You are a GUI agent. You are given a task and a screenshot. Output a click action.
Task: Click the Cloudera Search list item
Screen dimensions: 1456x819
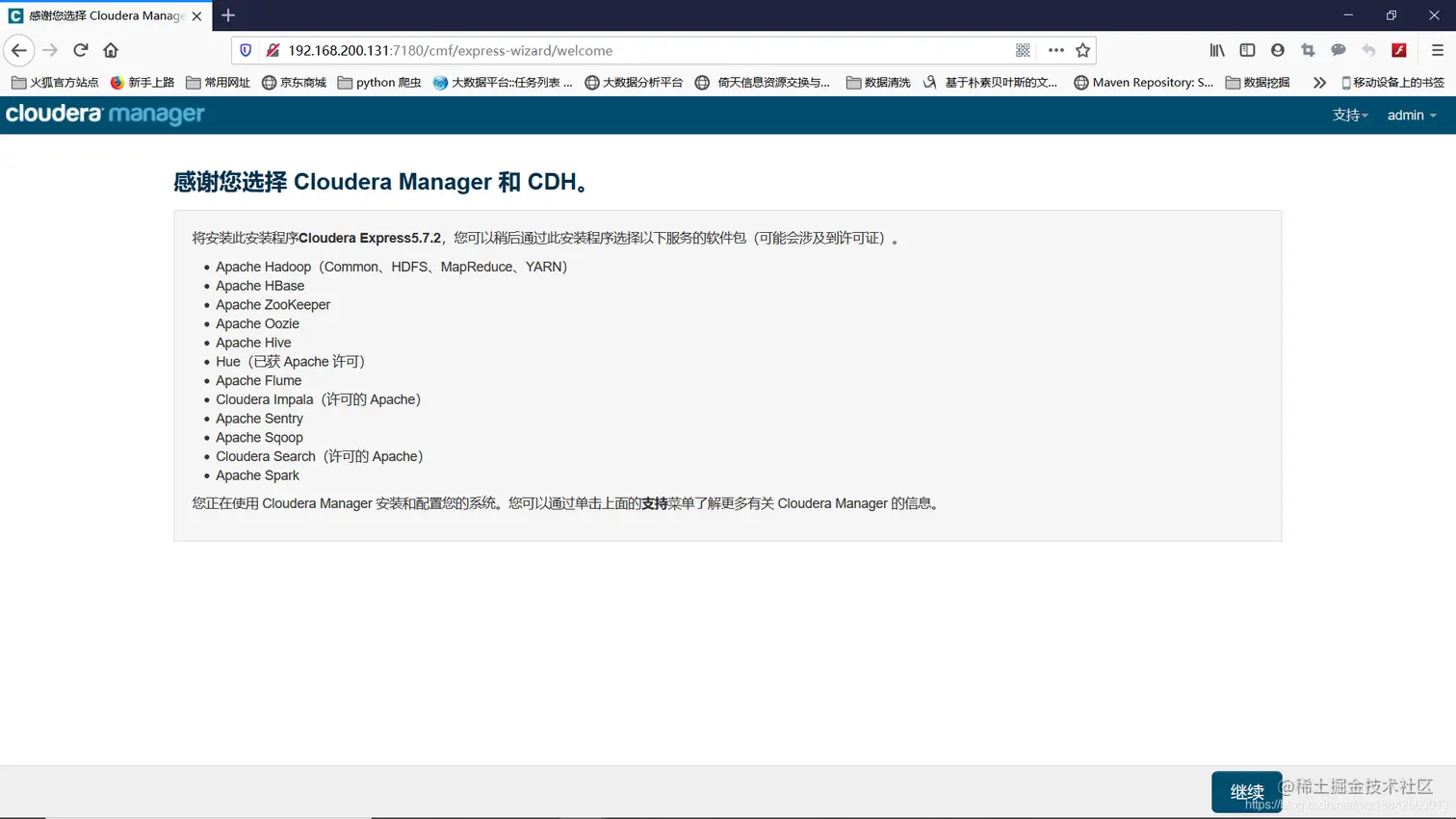point(320,456)
